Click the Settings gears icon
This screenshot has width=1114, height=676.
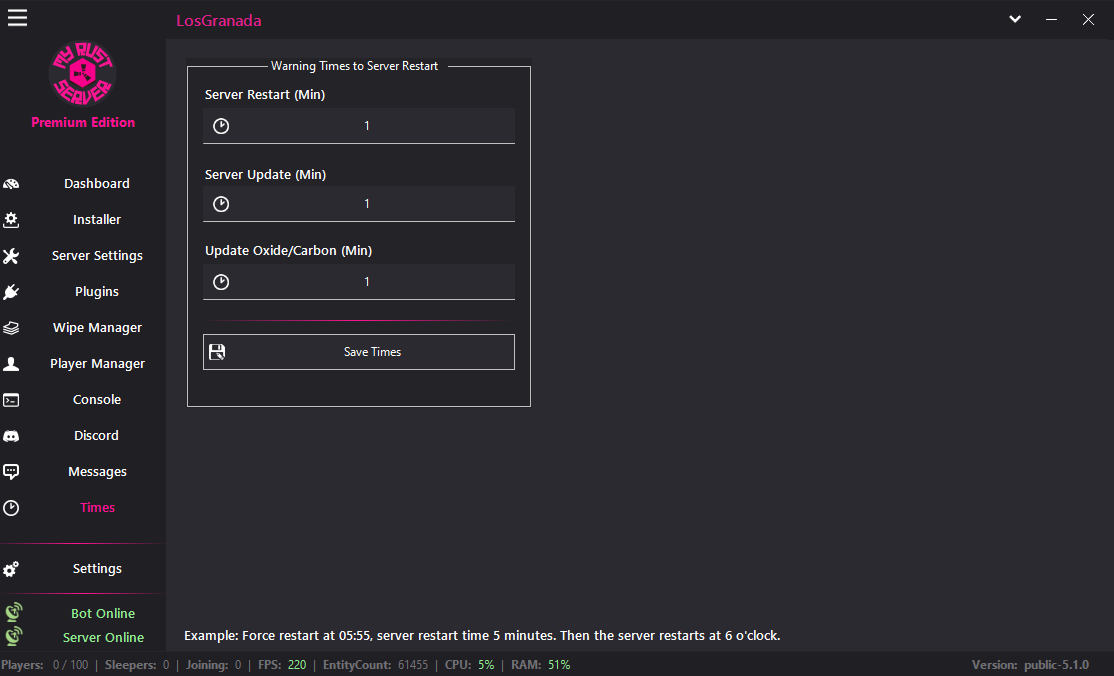pyautogui.click(x=11, y=569)
